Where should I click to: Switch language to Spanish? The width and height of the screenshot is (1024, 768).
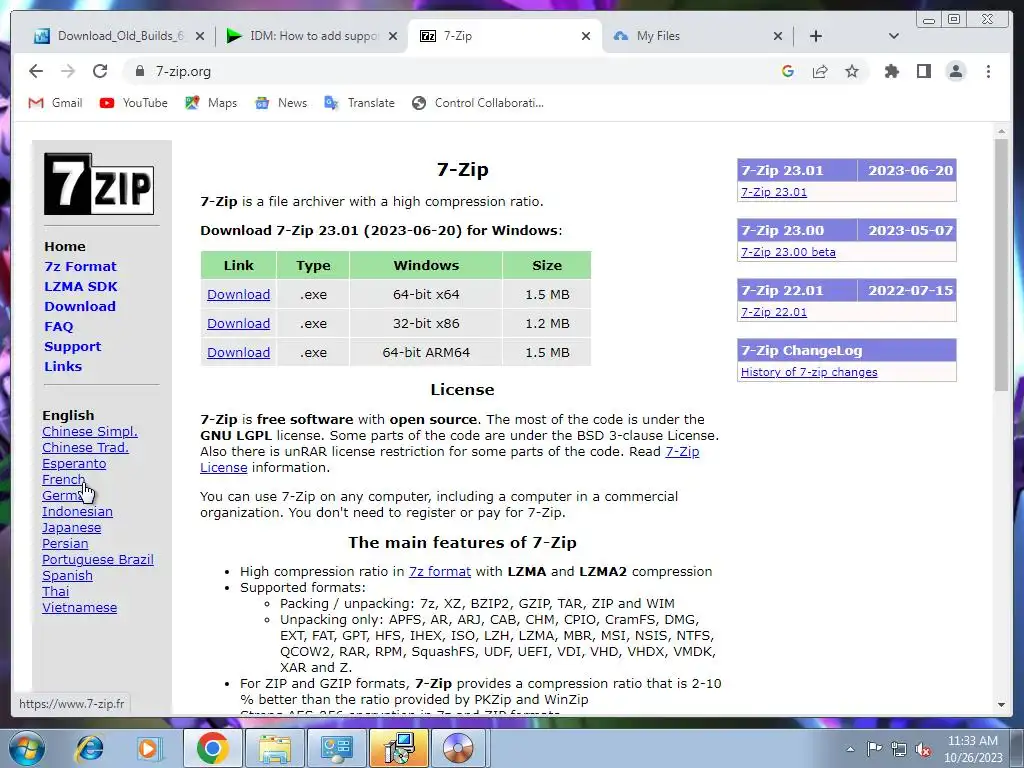click(x=67, y=575)
